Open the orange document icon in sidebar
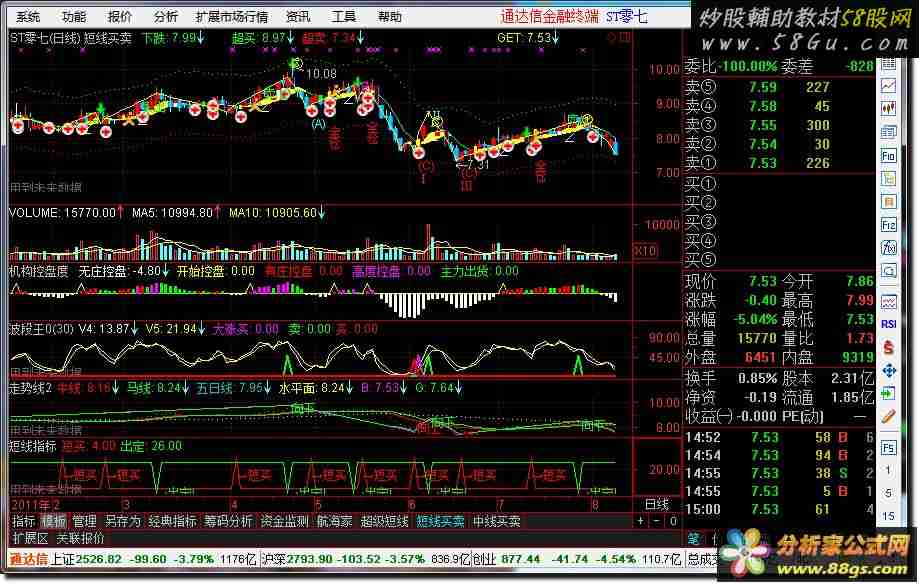The image size is (919, 584). click(x=889, y=202)
